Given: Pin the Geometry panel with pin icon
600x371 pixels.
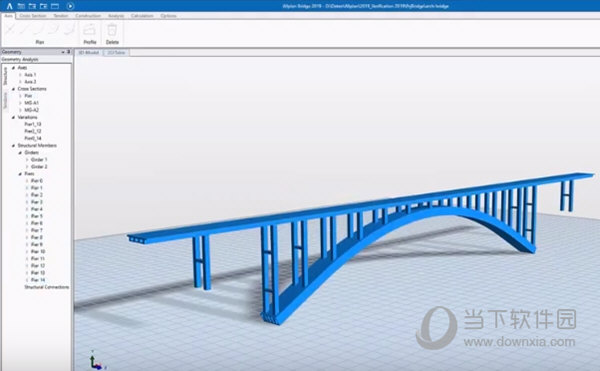Looking at the screenshot, I should click(x=69, y=52).
